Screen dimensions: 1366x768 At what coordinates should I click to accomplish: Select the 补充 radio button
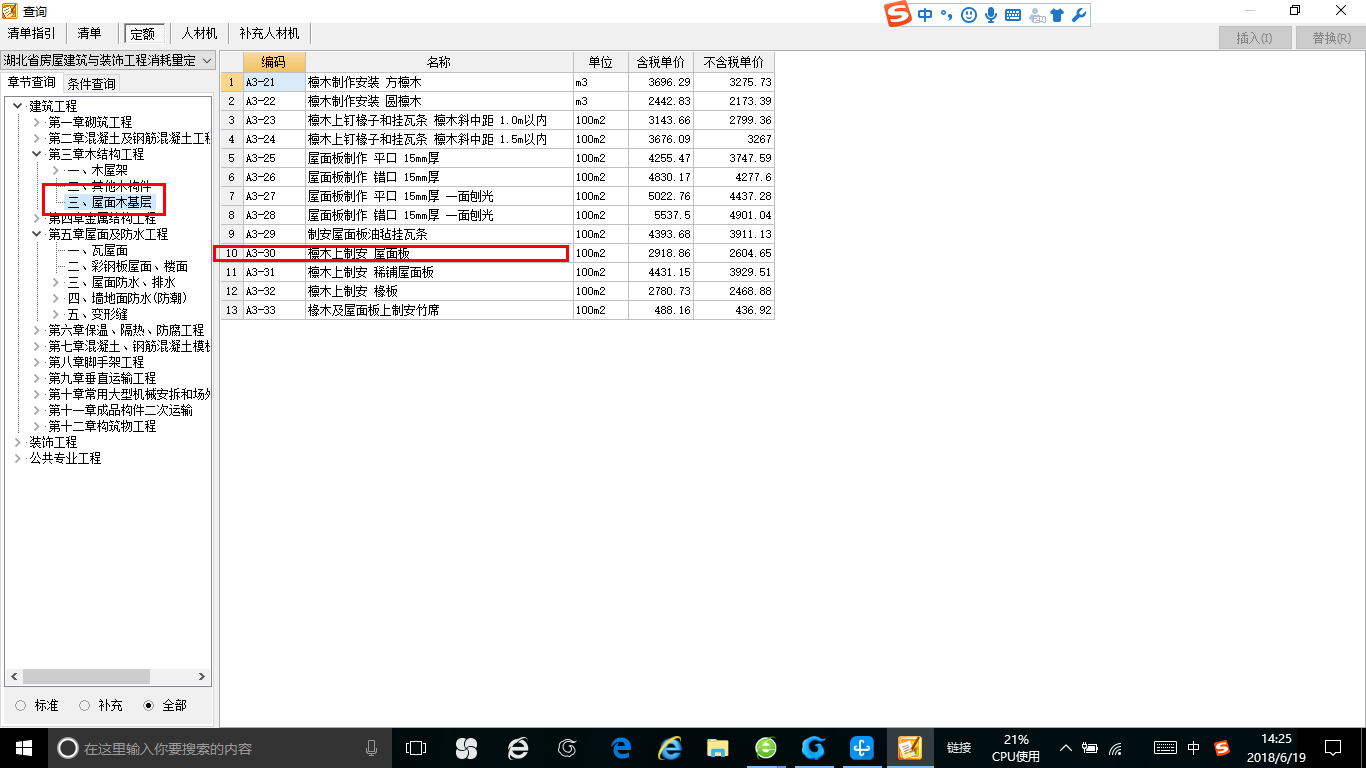(x=85, y=706)
